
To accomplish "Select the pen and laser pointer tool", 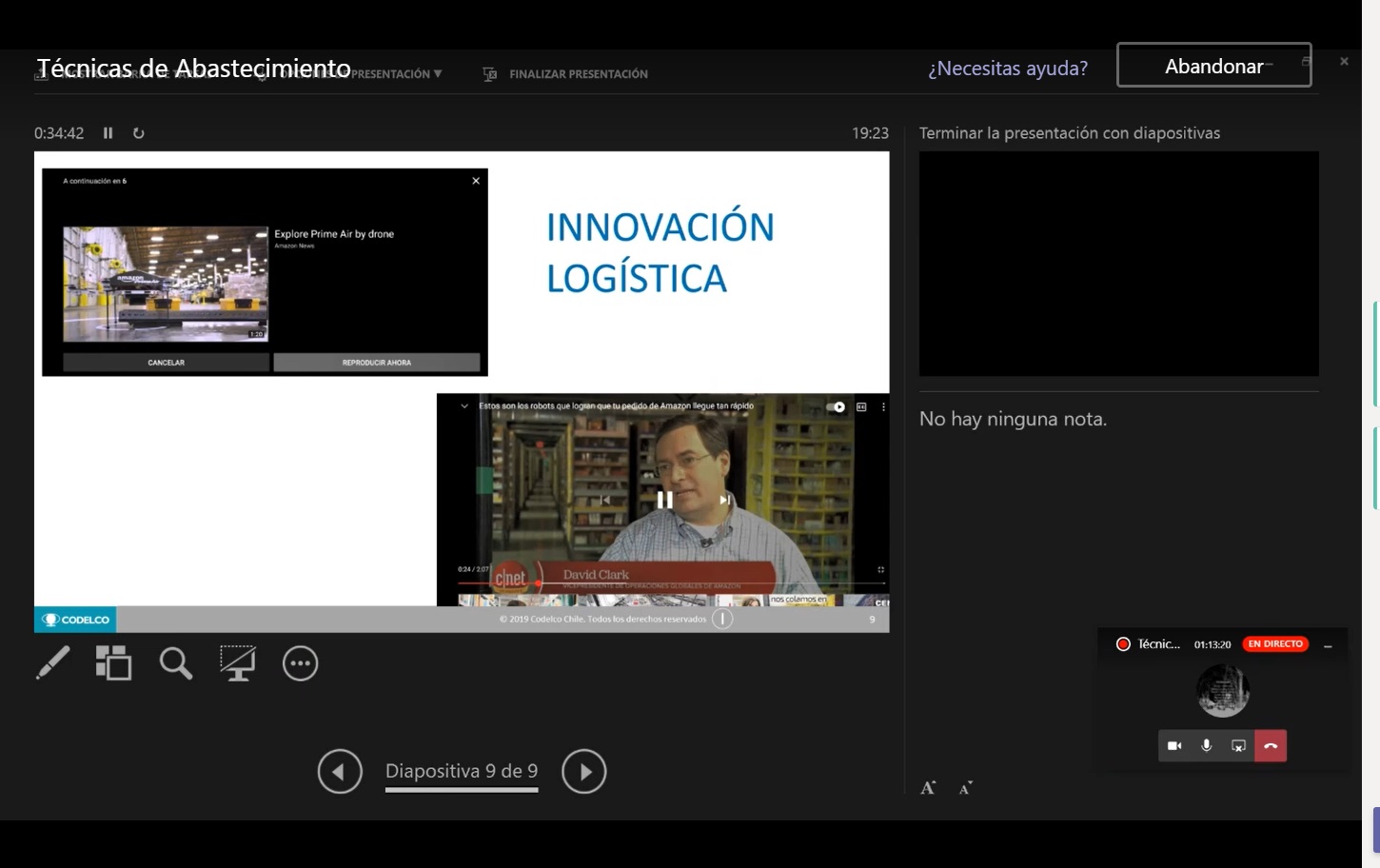I will (x=52, y=663).
